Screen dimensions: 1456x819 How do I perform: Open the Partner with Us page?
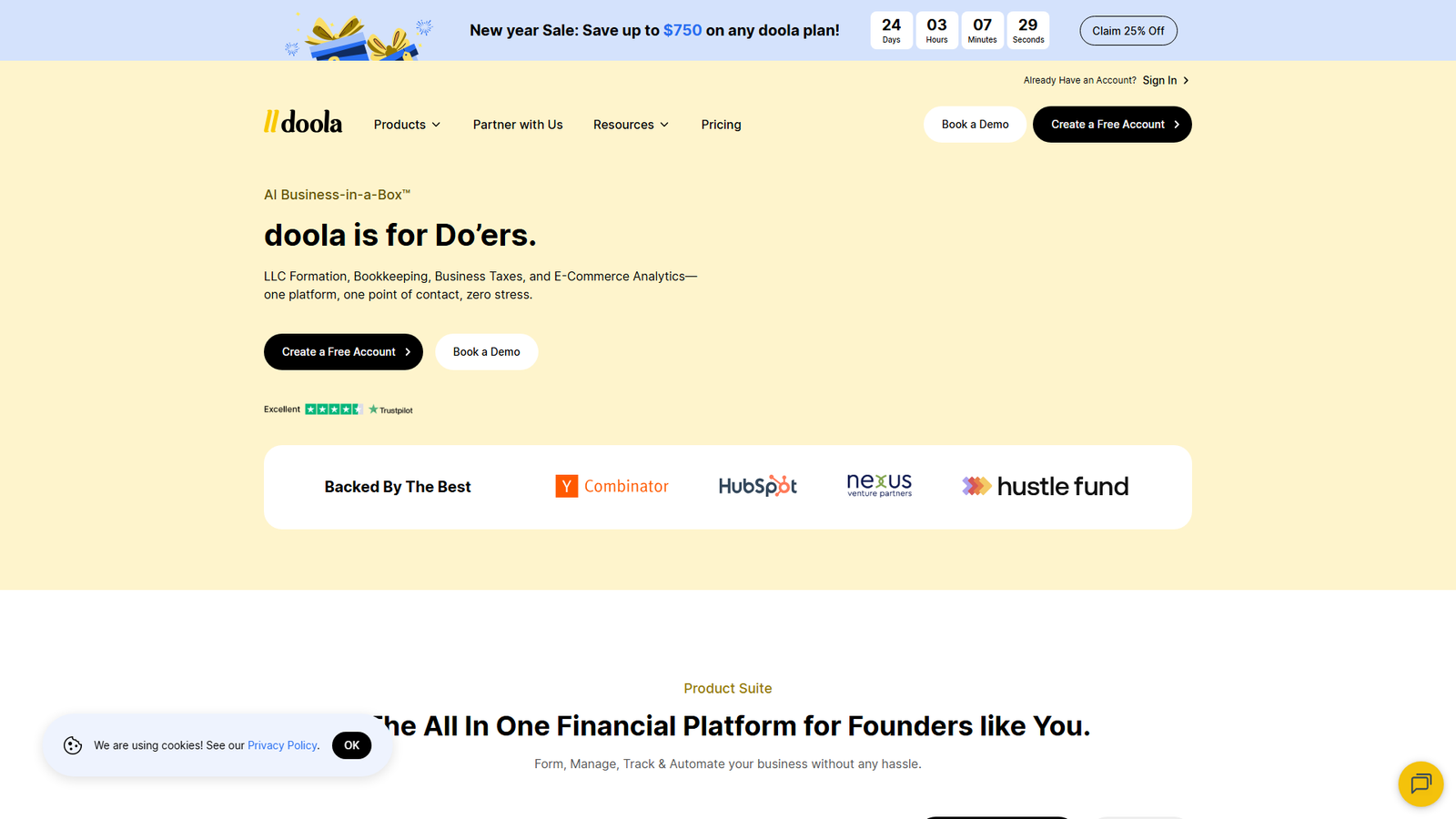(x=517, y=124)
